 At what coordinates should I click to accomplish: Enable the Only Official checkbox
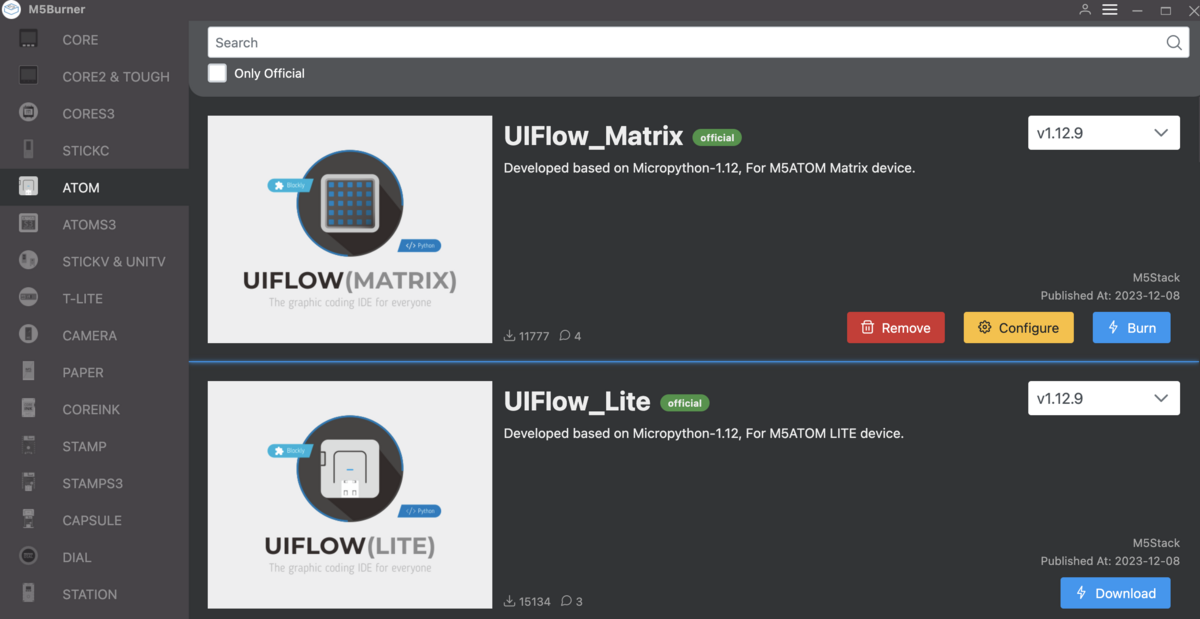point(217,73)
